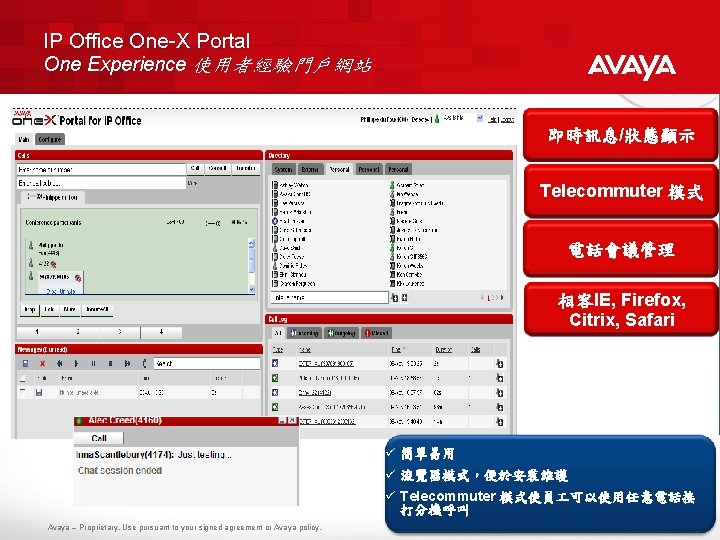Select the Outgoing tab in Call Log
The width and height of the screenshot is (720, 540).
click(x=342, y=333)
